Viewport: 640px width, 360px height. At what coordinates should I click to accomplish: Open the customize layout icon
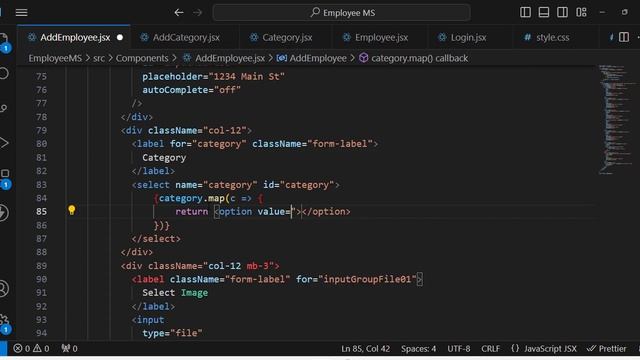(x=581, y=12)
